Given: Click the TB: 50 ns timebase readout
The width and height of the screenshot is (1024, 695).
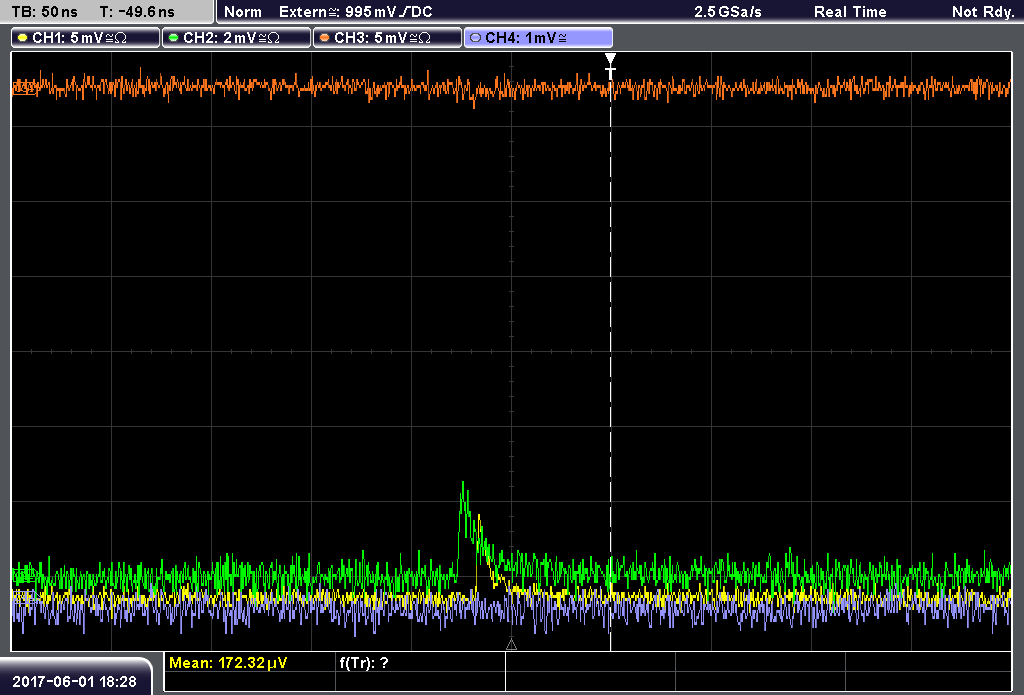Looking at the screenshot, I should click(44, 12).
